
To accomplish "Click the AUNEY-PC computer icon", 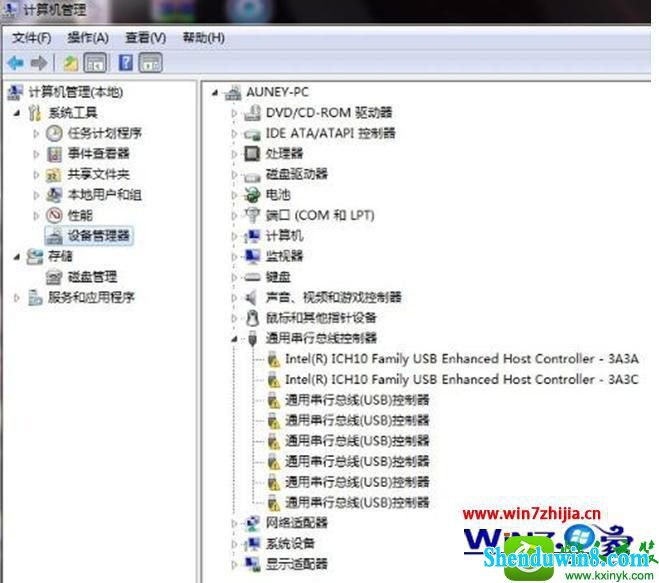I will click(233, 92).
